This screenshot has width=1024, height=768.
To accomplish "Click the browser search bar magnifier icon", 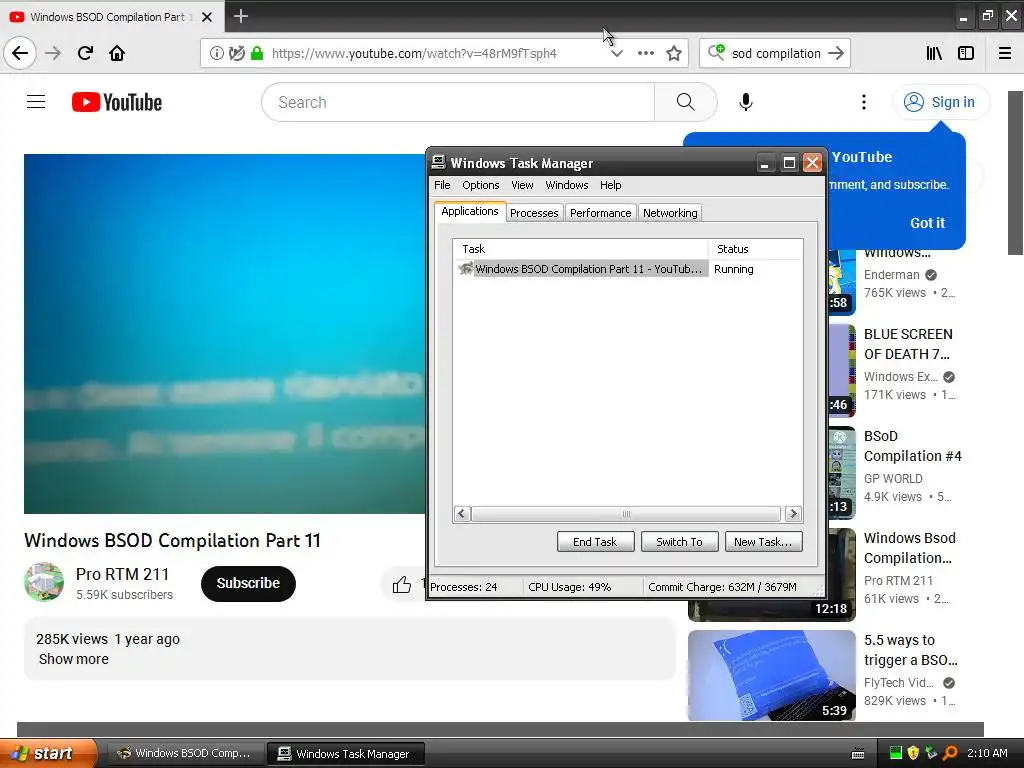I will click(716, 52).
